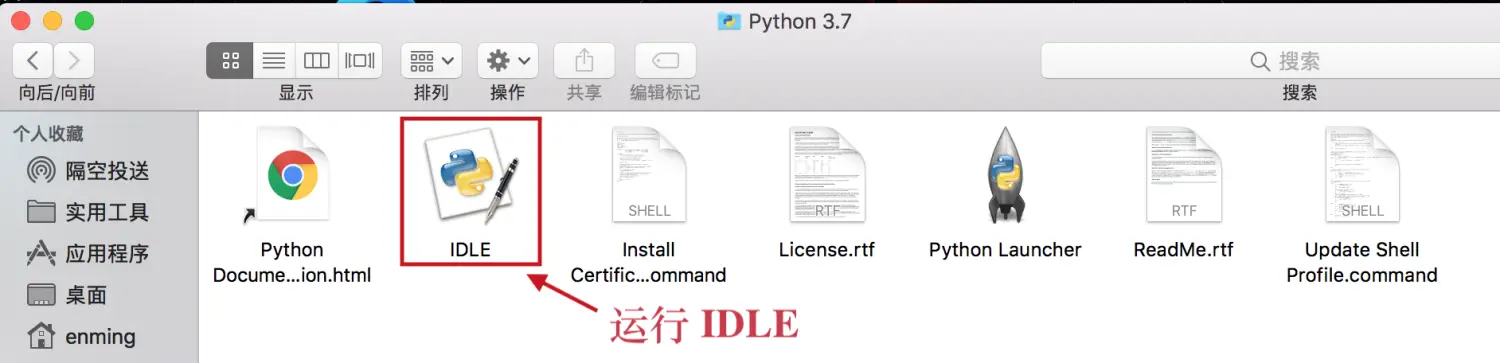Open Applications (应用程序) in the sidebar
The width and height of the screenshot is (1500, 363).
point(88,254)
